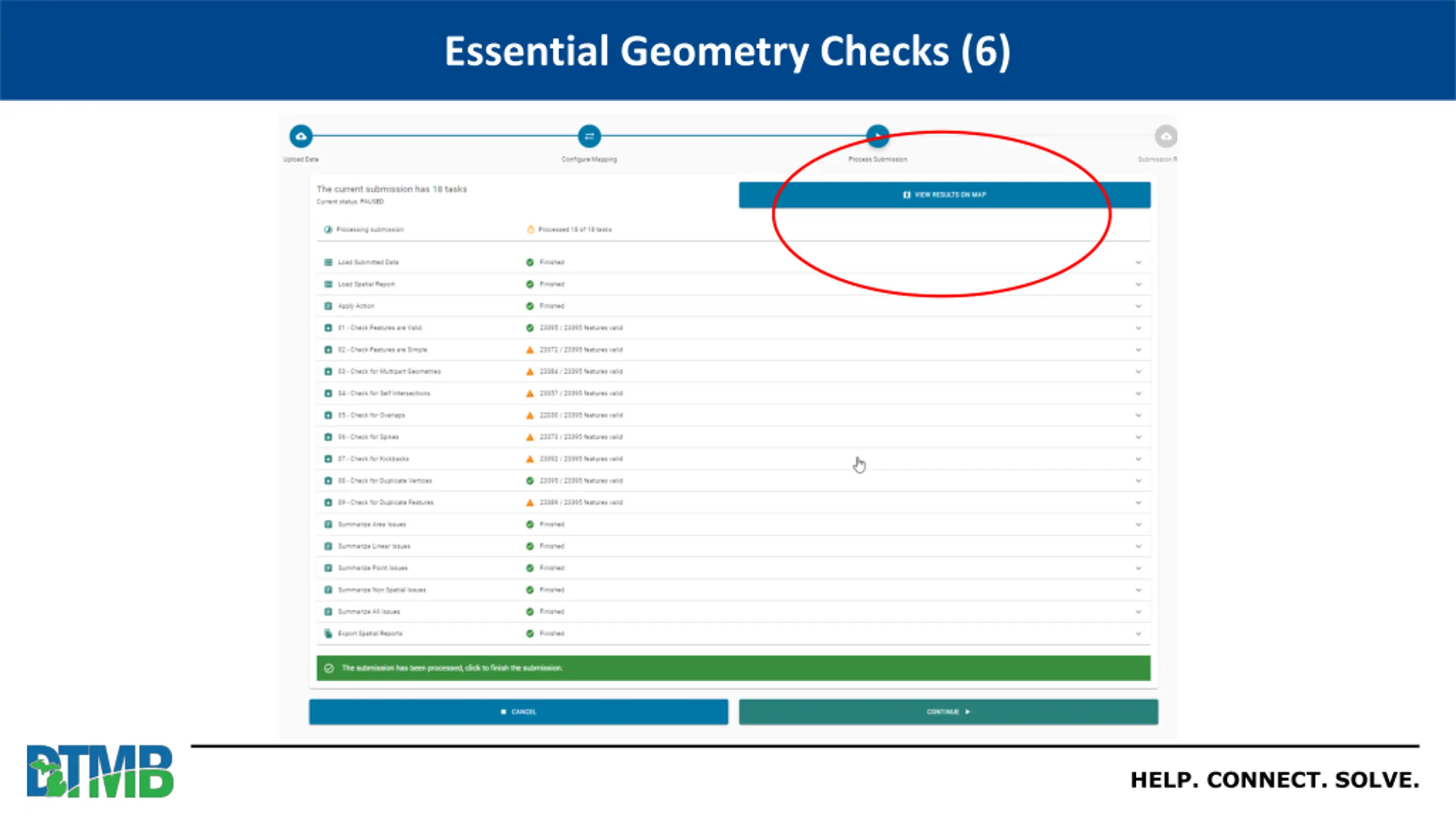Click the orange warning icon for Features are Simple
This screenshot has height=819, width=1456.
point(530,350)
